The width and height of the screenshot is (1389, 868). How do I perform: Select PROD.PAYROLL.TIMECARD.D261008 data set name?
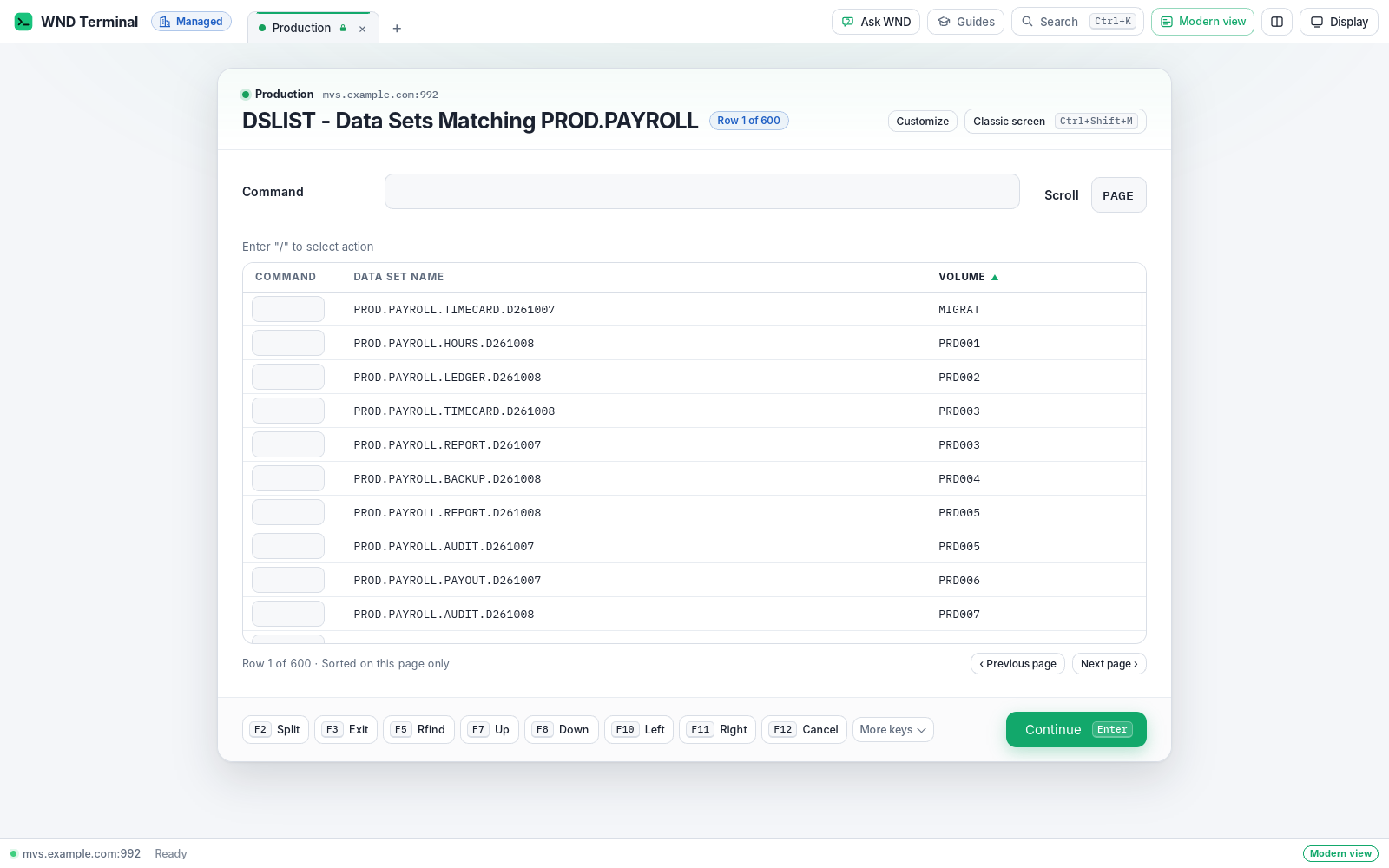pos(454,411)
